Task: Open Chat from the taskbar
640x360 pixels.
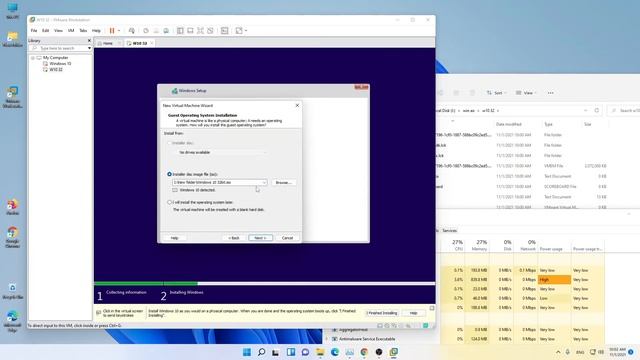Action: (x=305, y=352)
